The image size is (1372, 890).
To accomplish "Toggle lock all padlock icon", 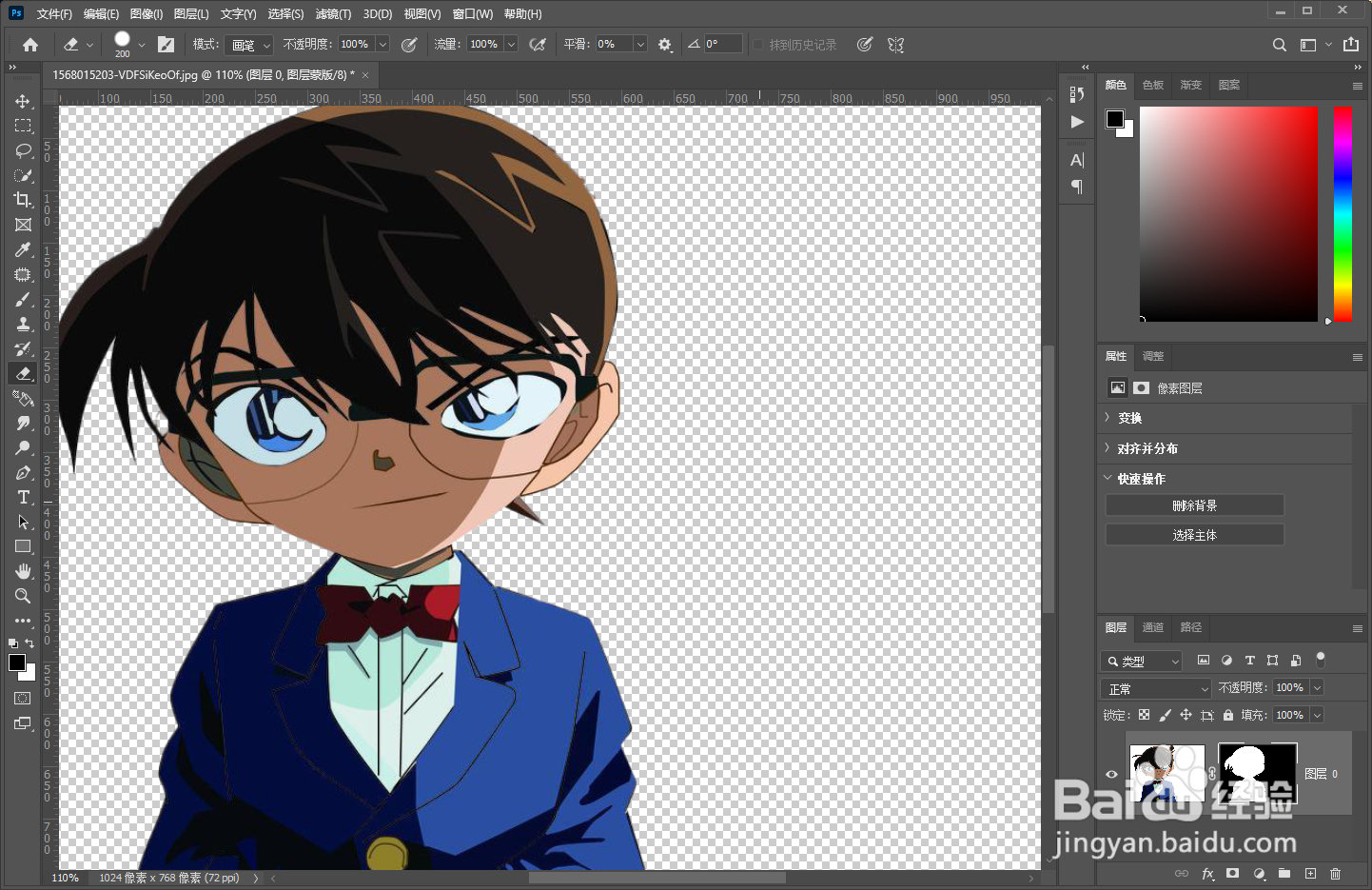I will coord(1228,715).
